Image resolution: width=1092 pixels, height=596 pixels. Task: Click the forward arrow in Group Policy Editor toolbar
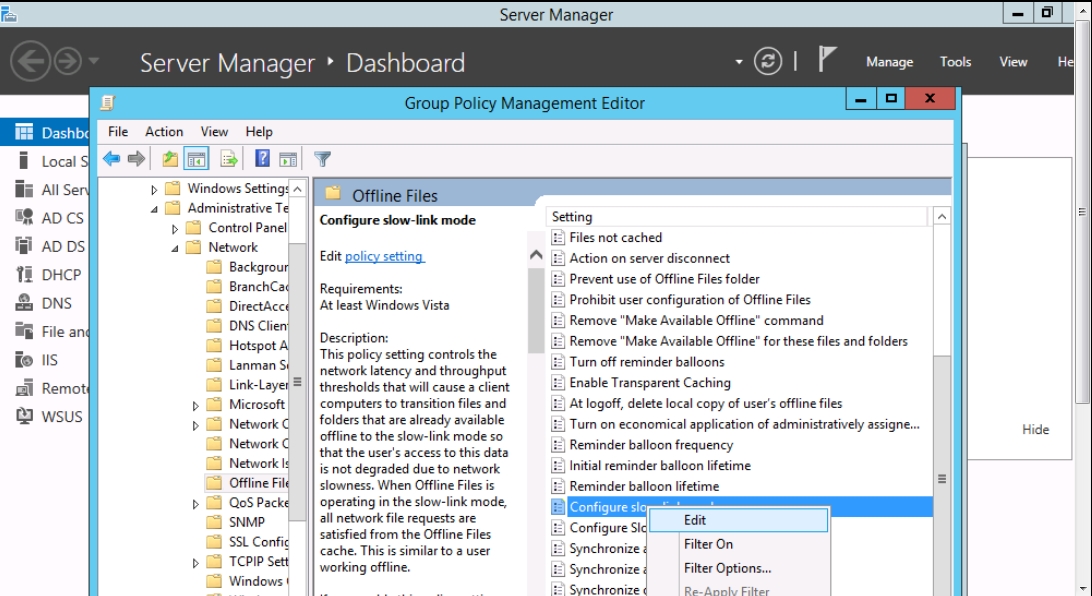(x=136, y=159)
